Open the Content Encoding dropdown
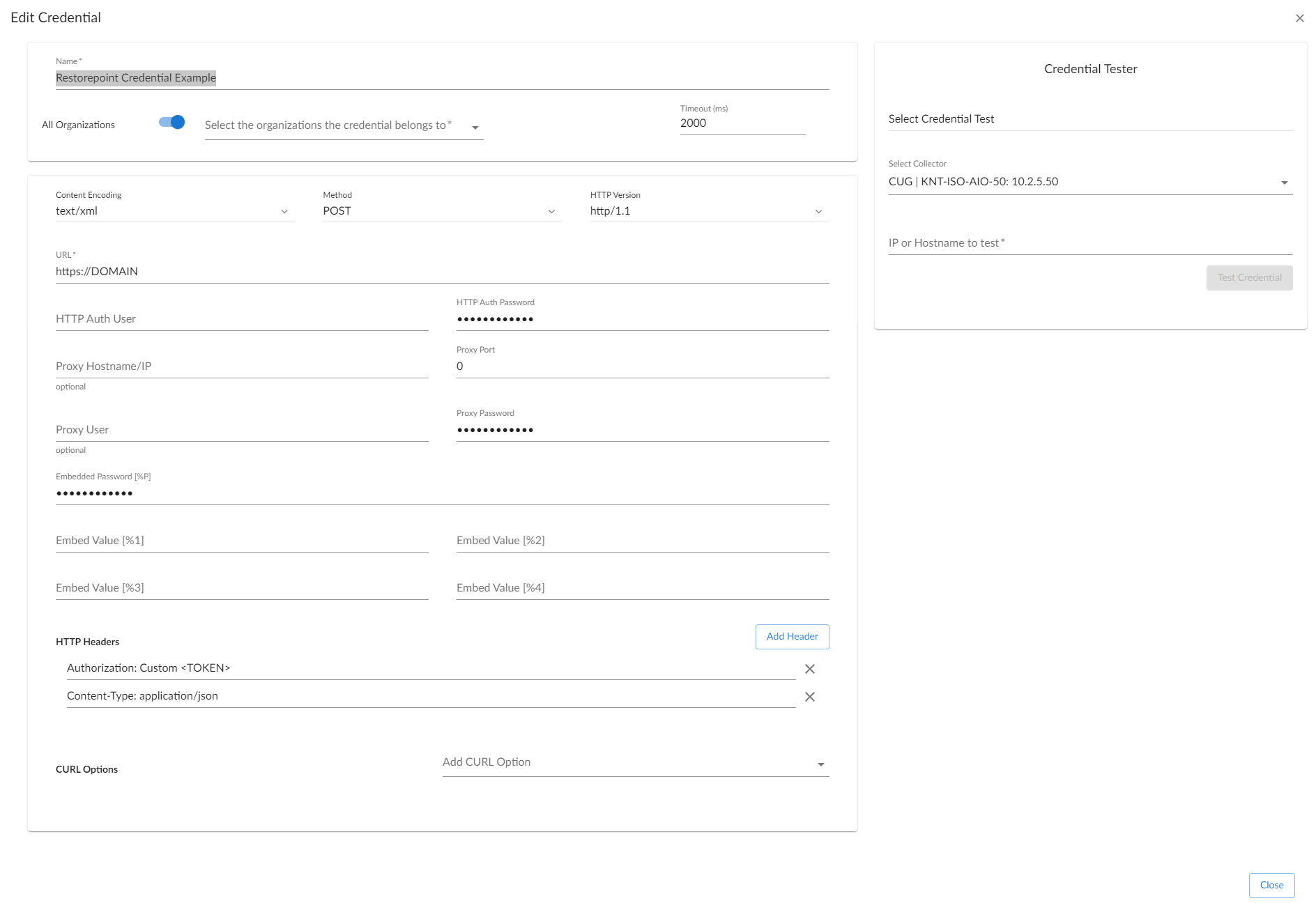Image resolution: width=1316 pixels, height=903 pixels. (284, 210)
